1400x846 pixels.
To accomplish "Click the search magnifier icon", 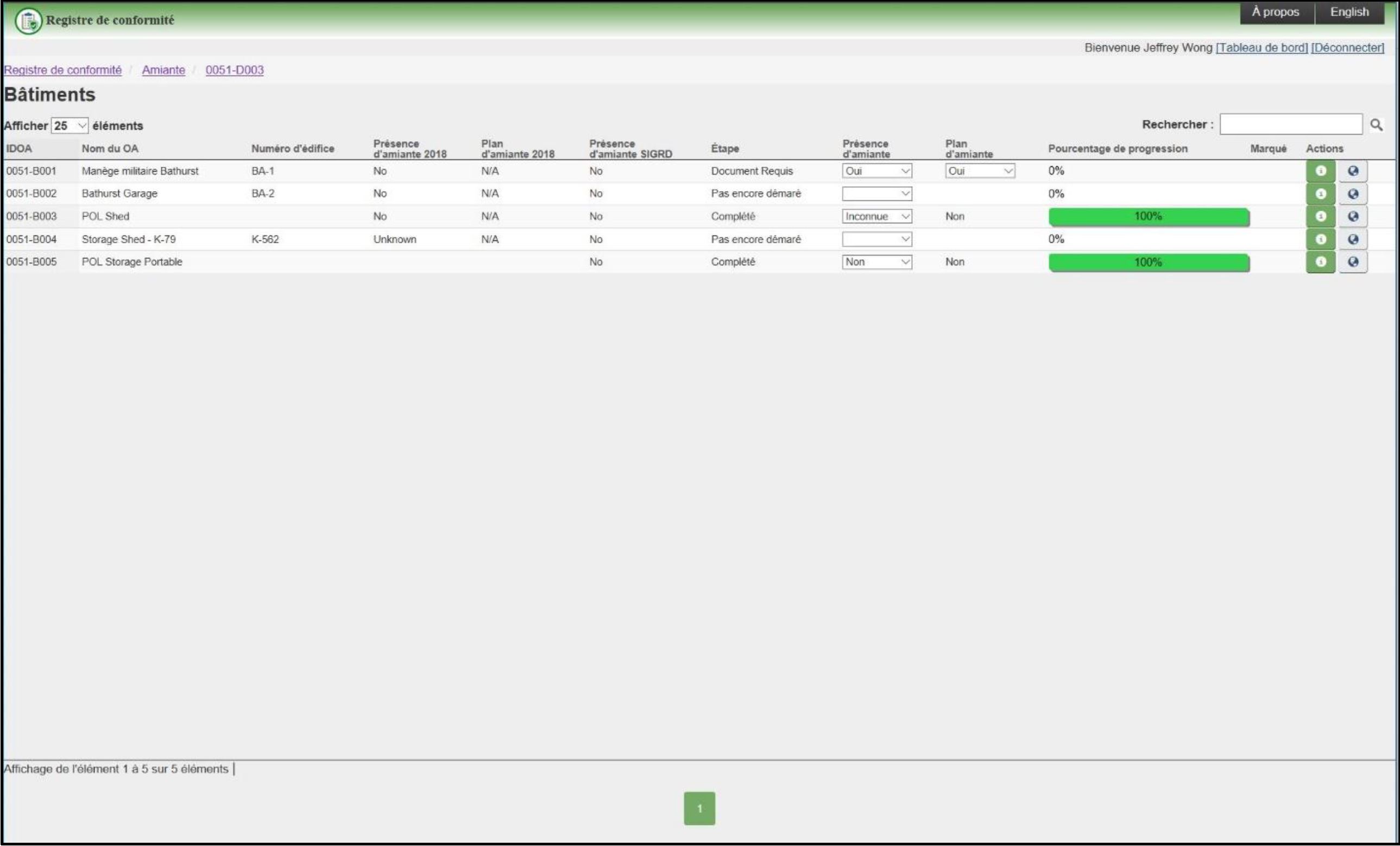I will point(1376,124).
